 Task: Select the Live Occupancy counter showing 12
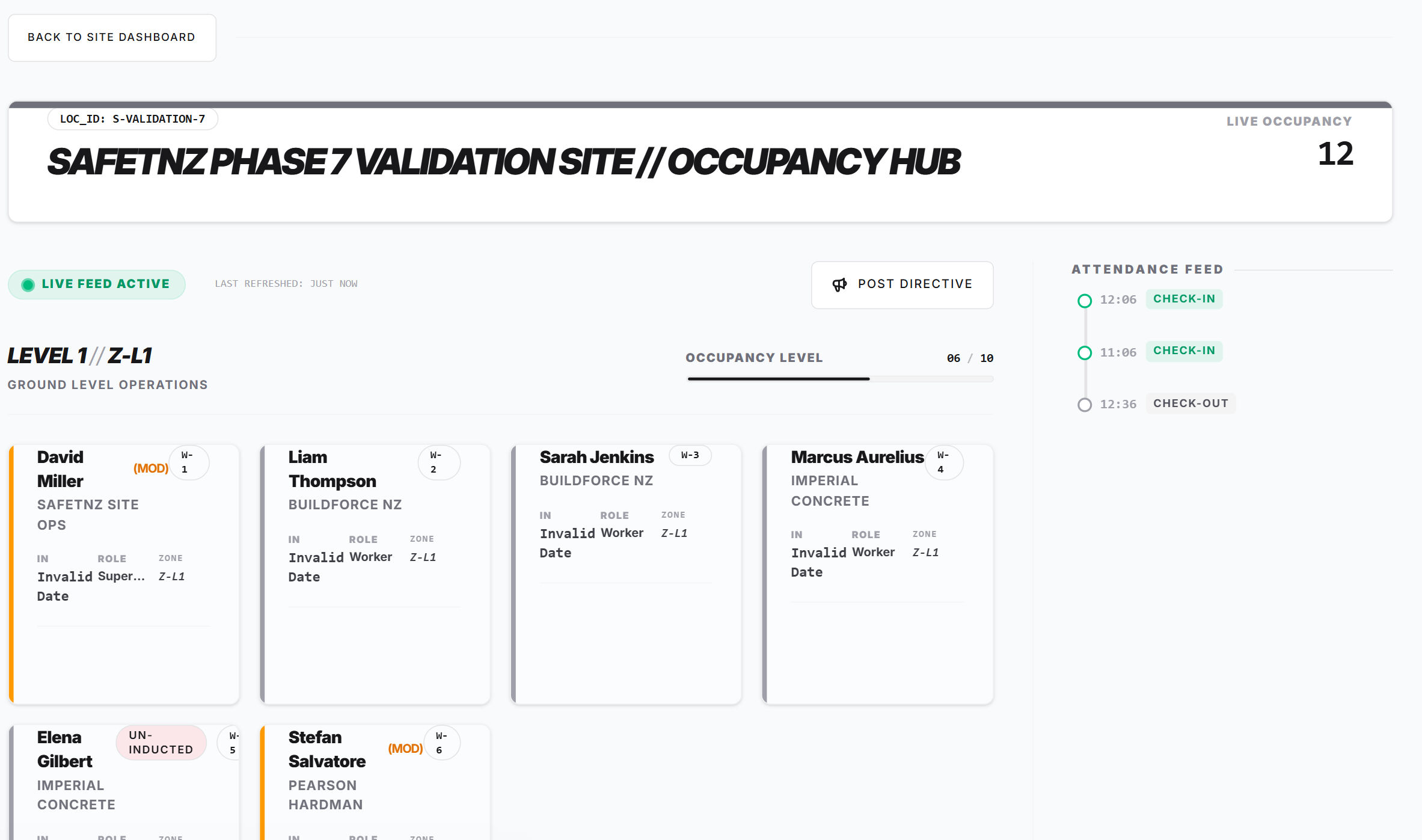[x=1334, y=156]
